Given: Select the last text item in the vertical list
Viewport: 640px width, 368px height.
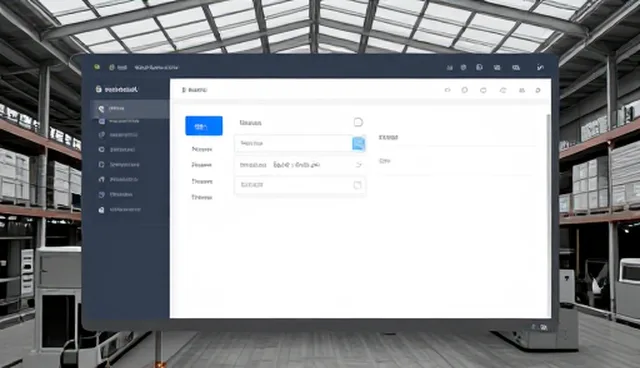Looking at the screenshot, I should [x=202, y=197].
